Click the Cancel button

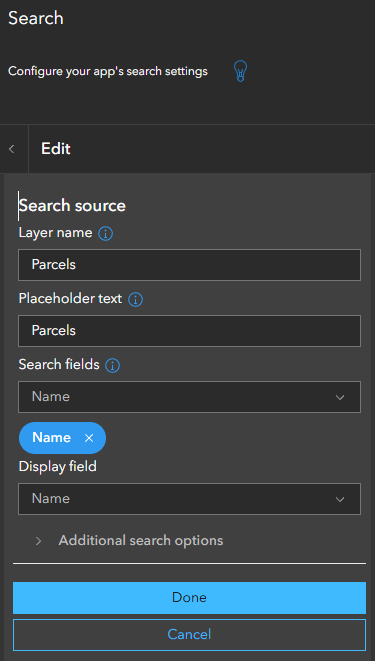point(189,634)
